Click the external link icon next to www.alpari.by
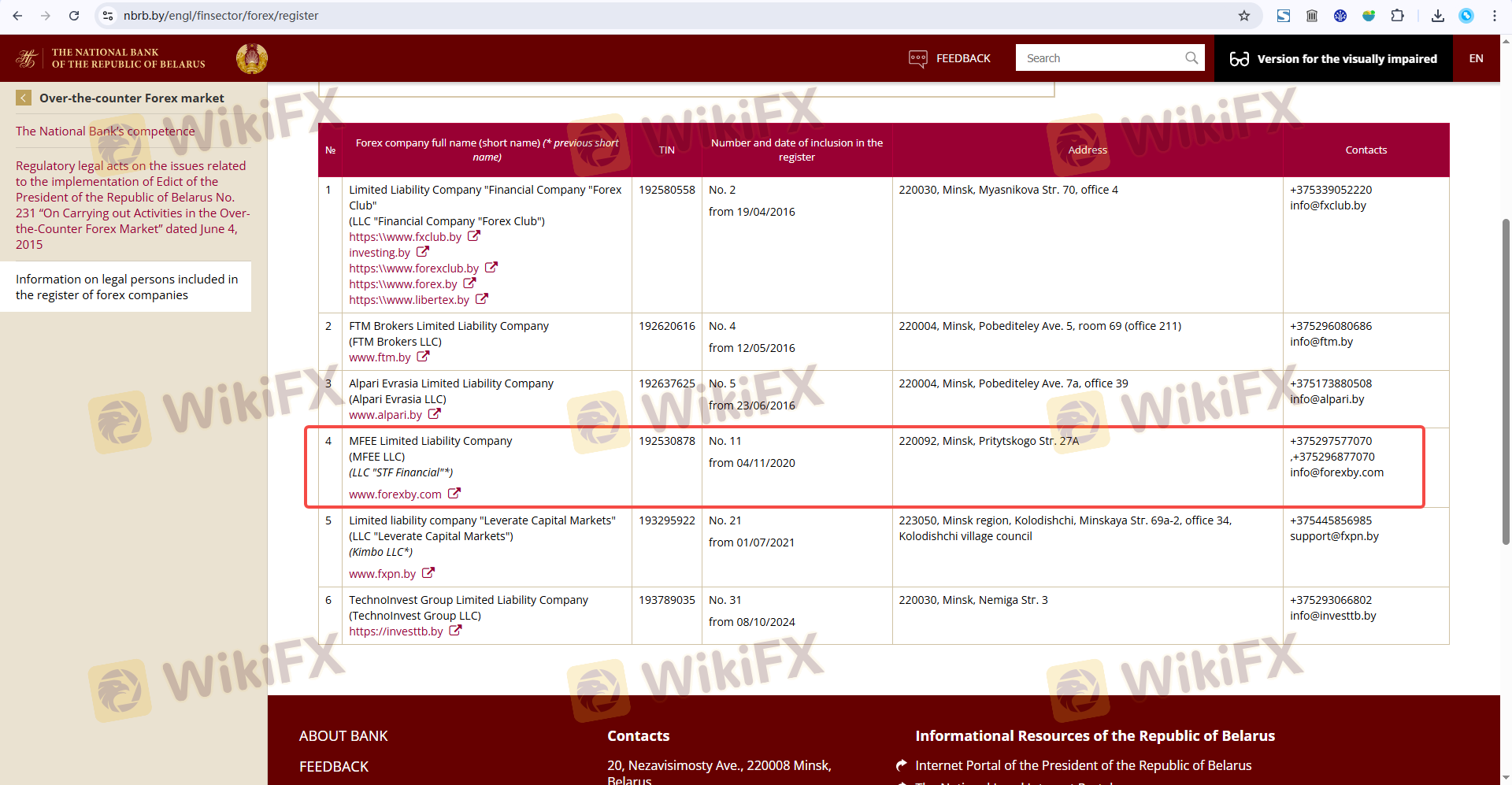 pyautogui.click(x=435, y=414)
